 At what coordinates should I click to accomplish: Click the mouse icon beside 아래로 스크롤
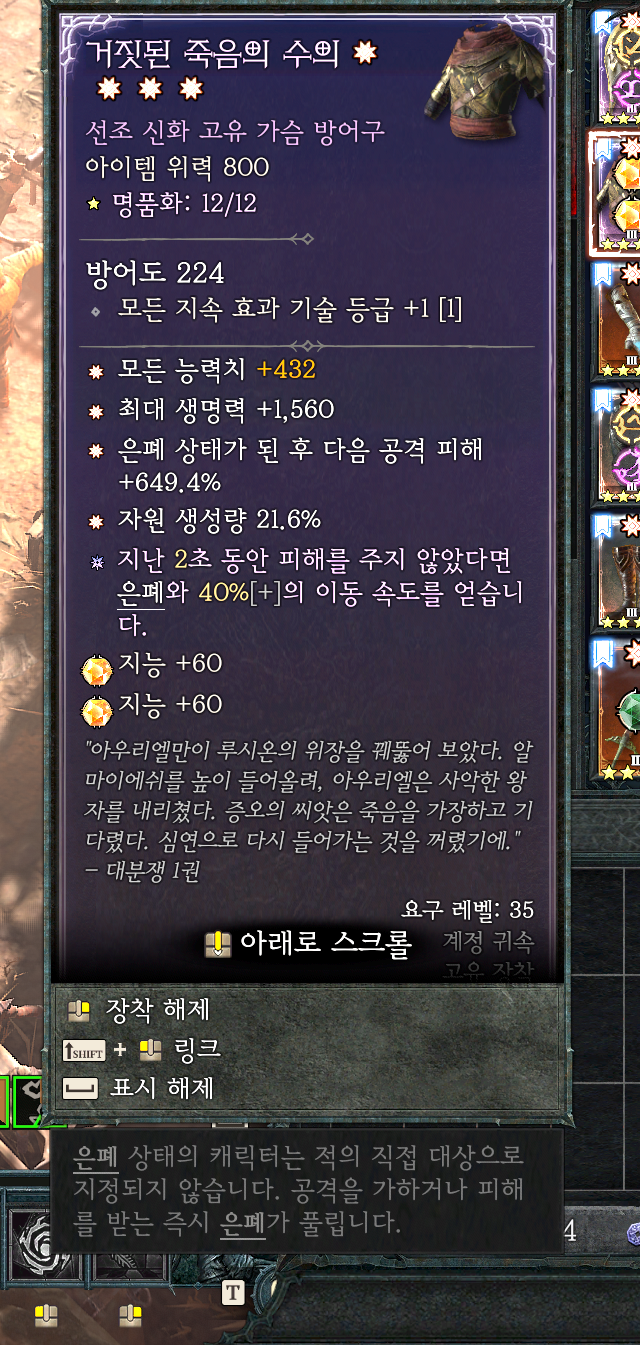click(x=217, y=944)
